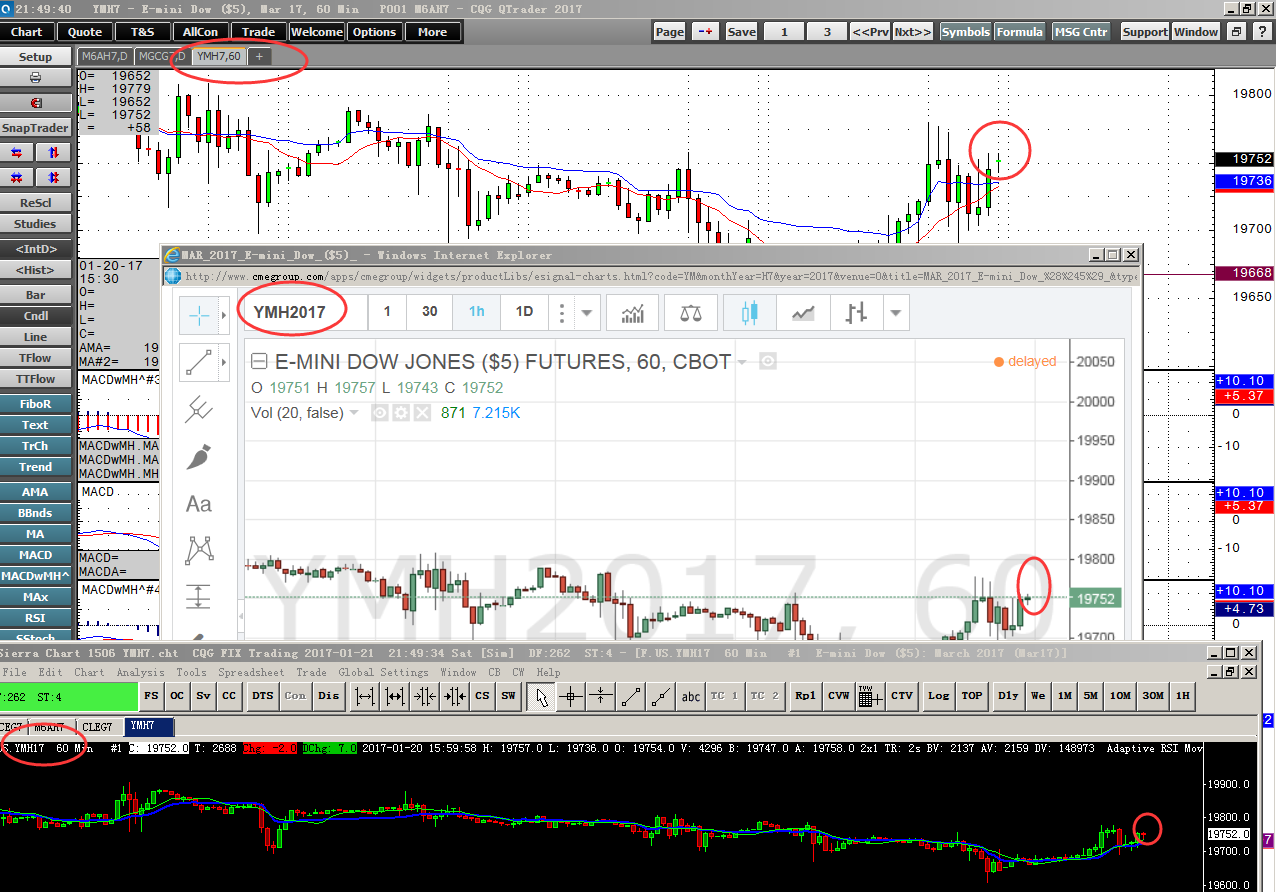Open the Global Settings menu in Sierra Chart
This screenshot has width=1276, height=892.
click(x=383, y=672)
